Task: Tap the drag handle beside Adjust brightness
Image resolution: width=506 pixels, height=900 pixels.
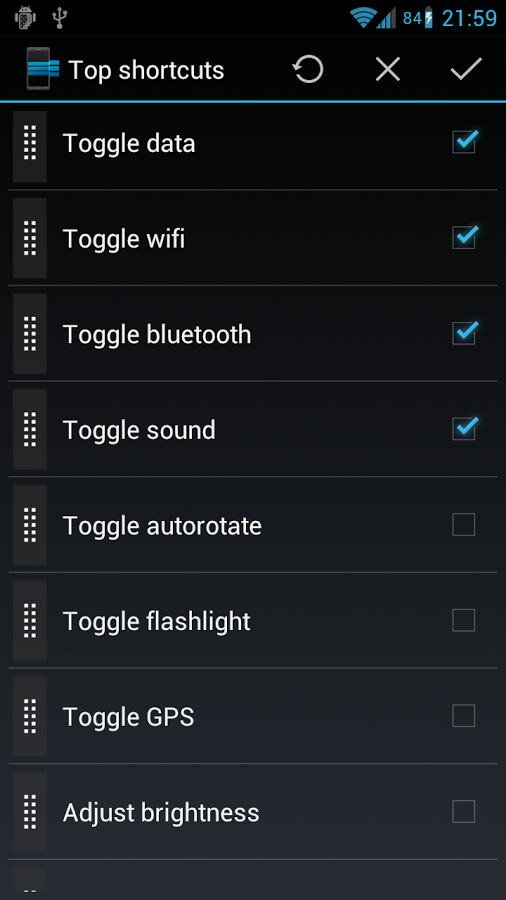Action: pyautogui.click(x=30, y=812)
